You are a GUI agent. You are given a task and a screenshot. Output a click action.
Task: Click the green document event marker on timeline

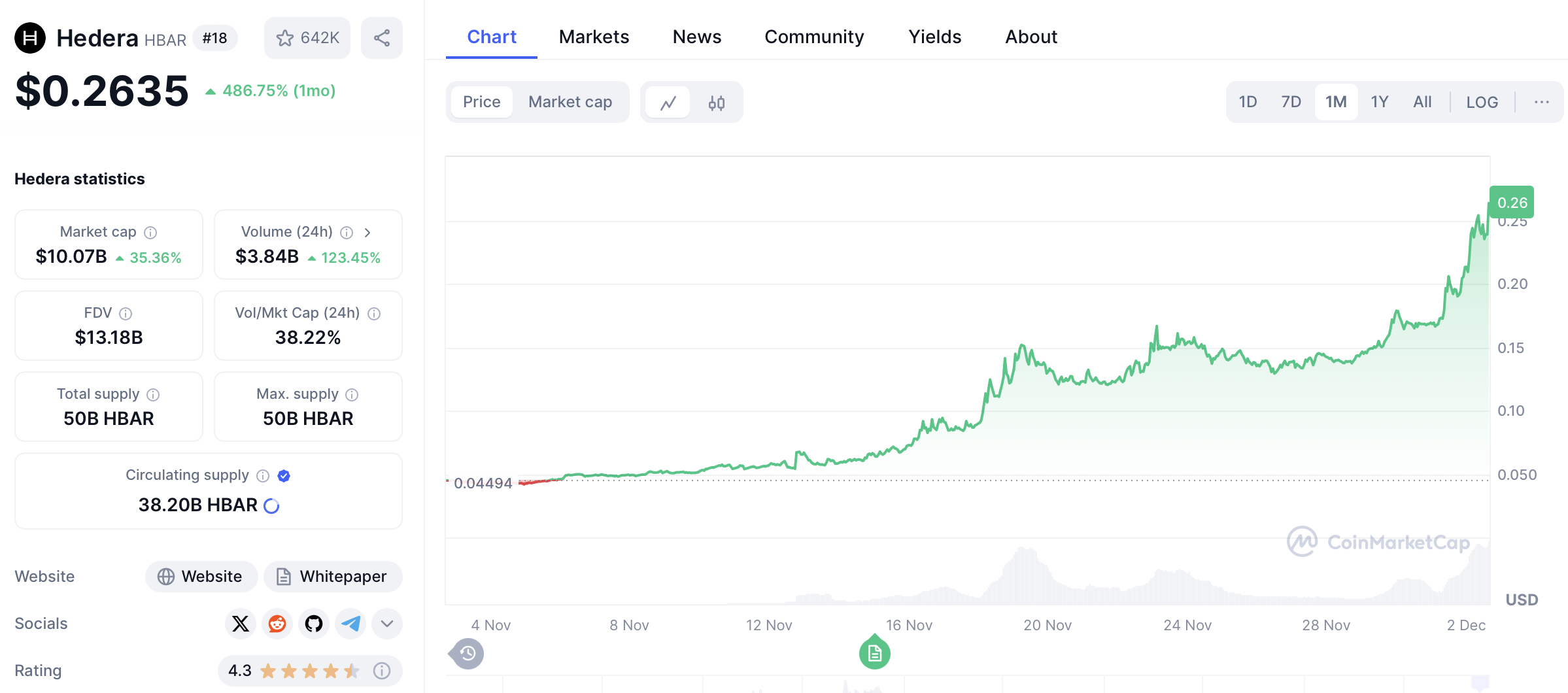[874, 653]
